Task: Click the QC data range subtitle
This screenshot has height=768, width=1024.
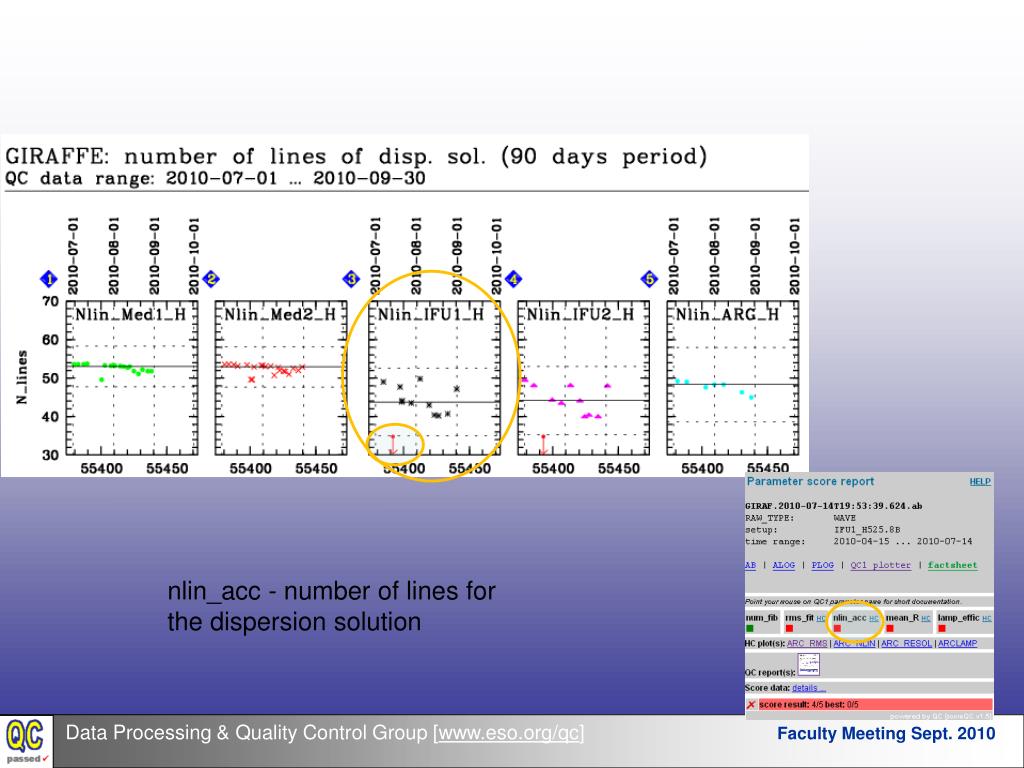Action: tap(216, 178)
